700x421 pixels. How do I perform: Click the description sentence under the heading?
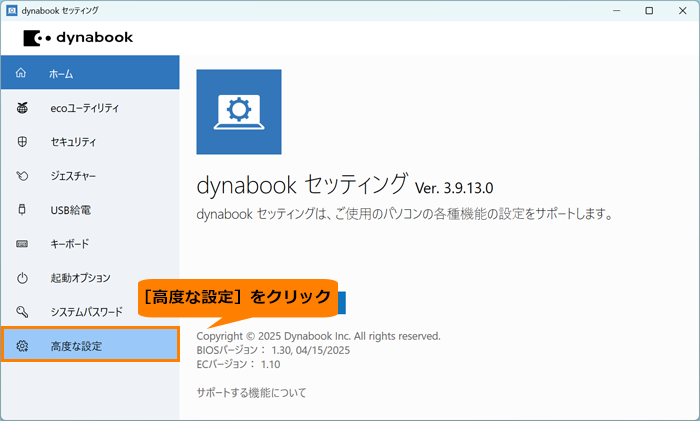tap(404, 214)
